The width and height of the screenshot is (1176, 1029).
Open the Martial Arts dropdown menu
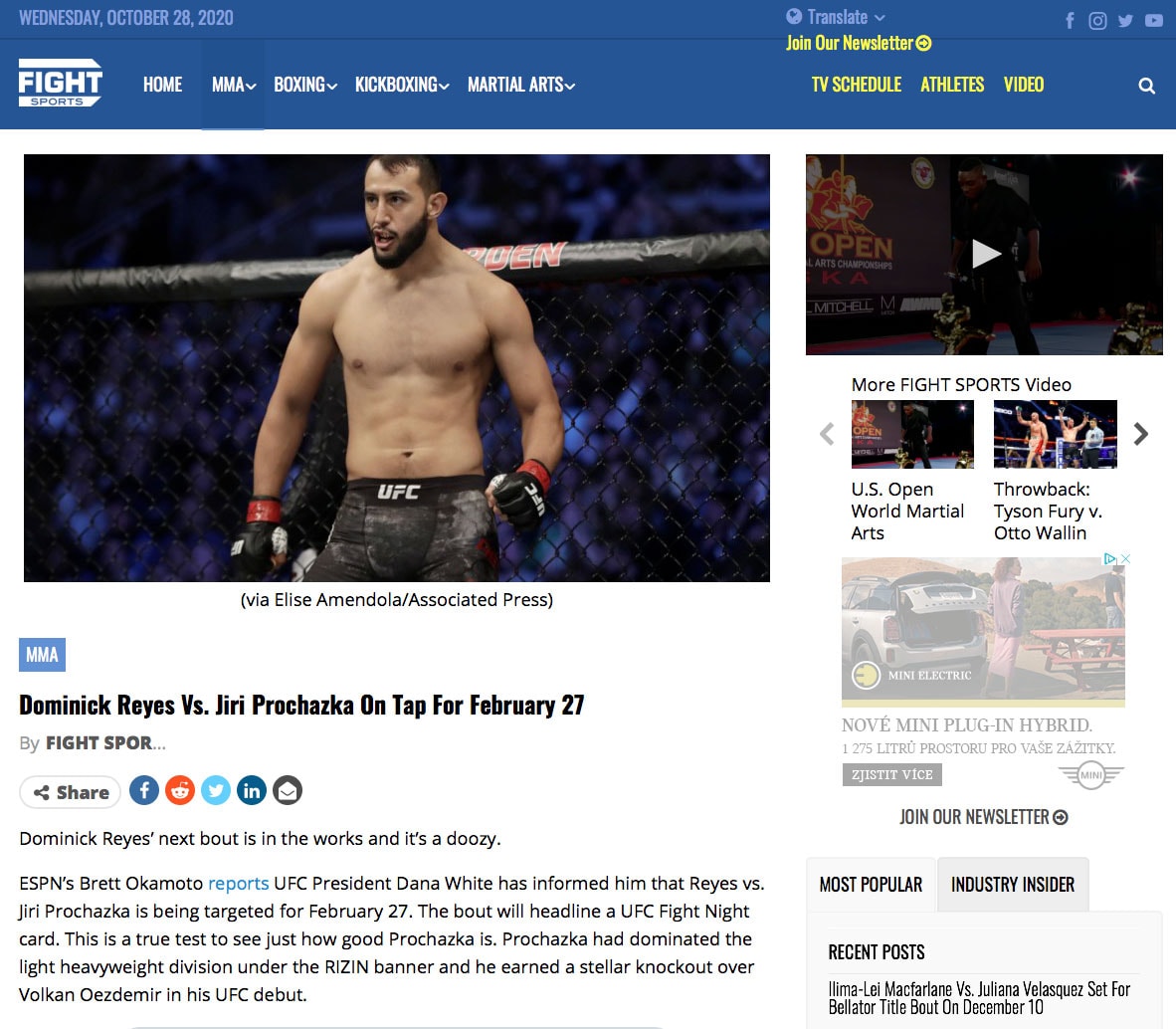tap(521, 85)
